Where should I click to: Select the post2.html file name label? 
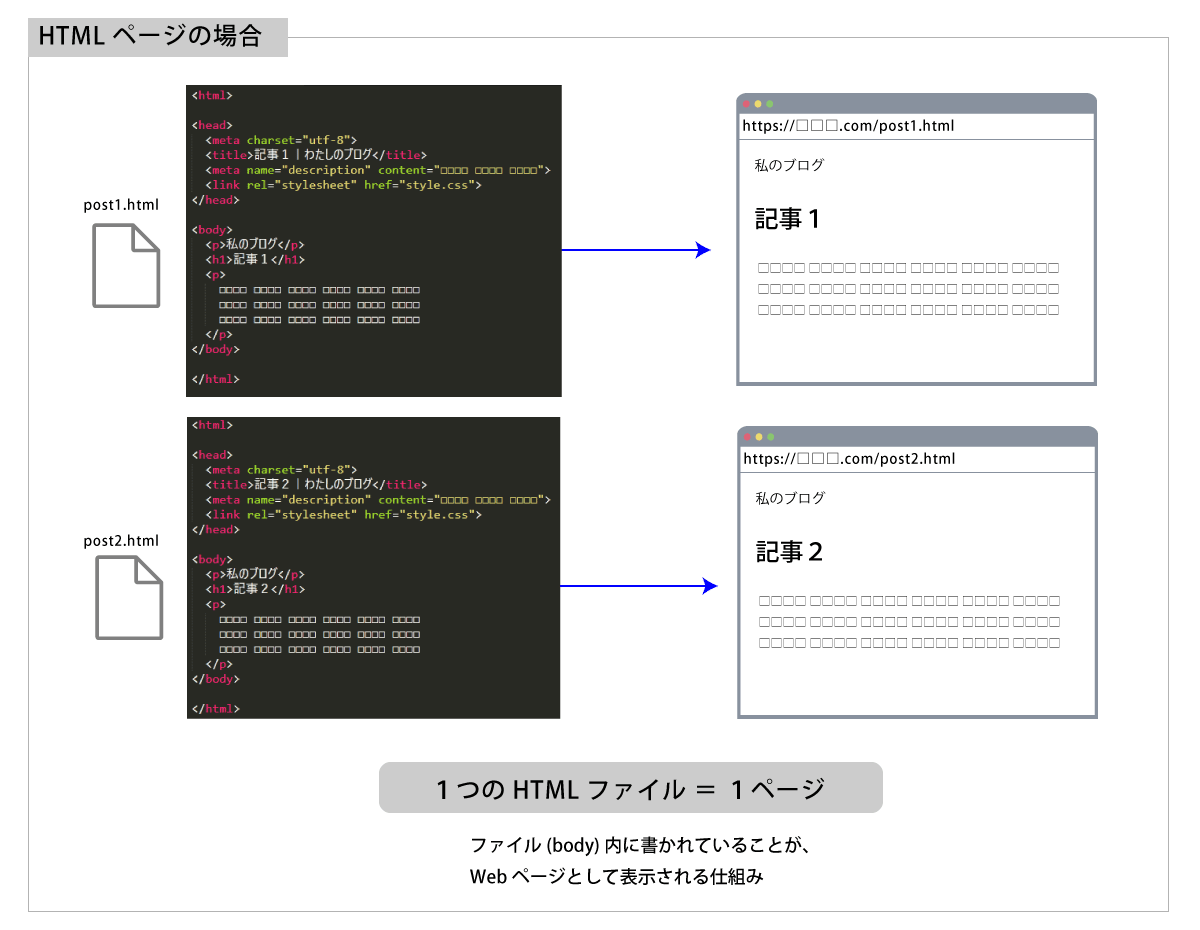tap(122, 541)
